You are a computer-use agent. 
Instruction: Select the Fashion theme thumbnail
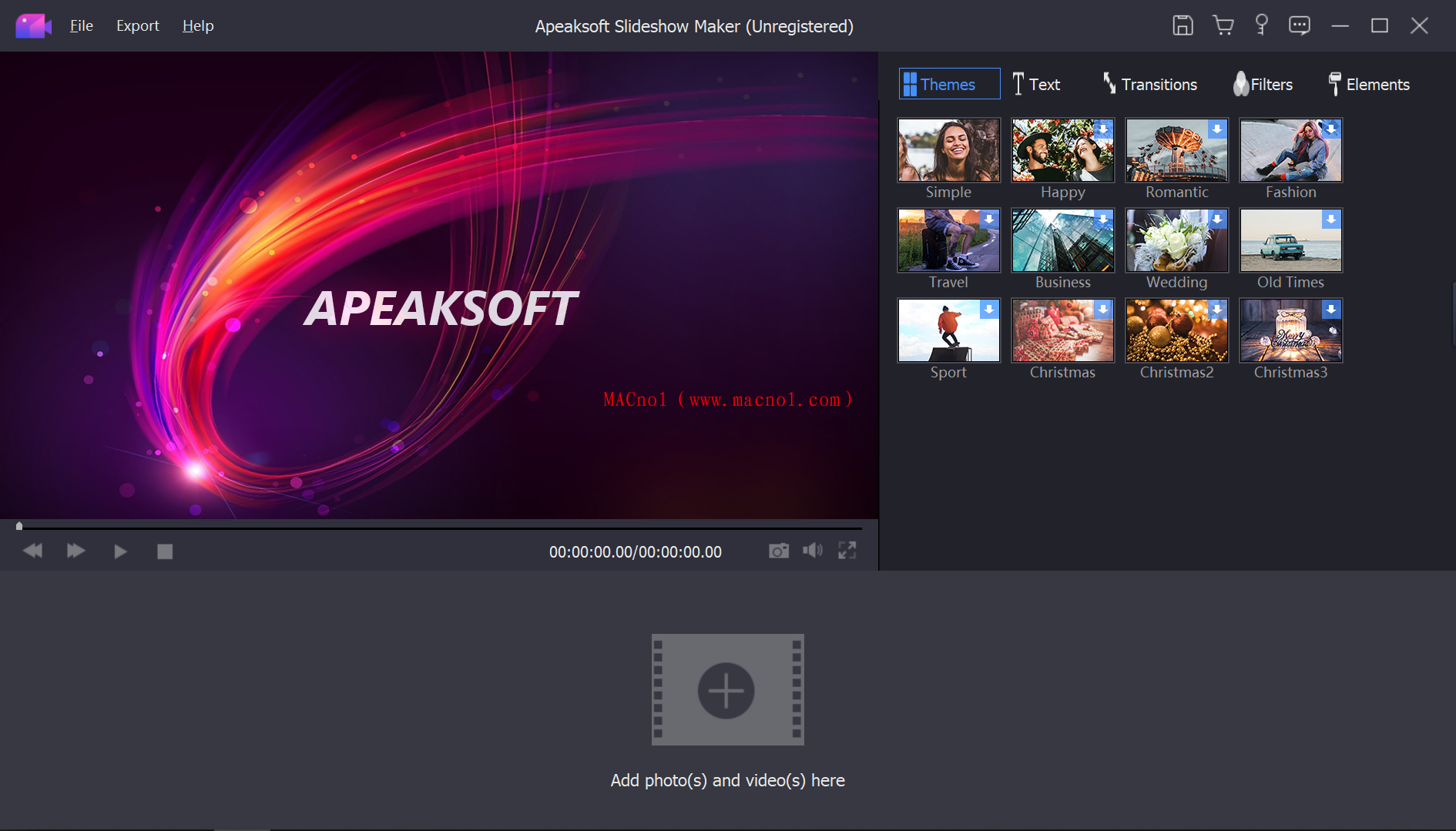(1291, 150)
